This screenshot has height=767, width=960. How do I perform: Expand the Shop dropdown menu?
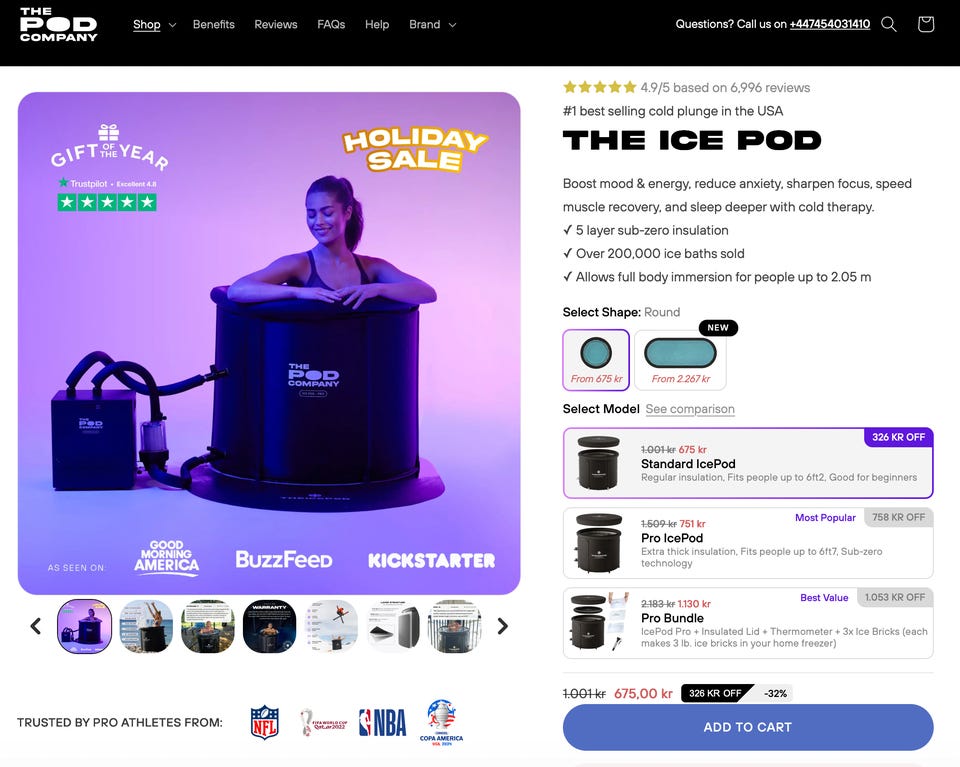(154, 24)
